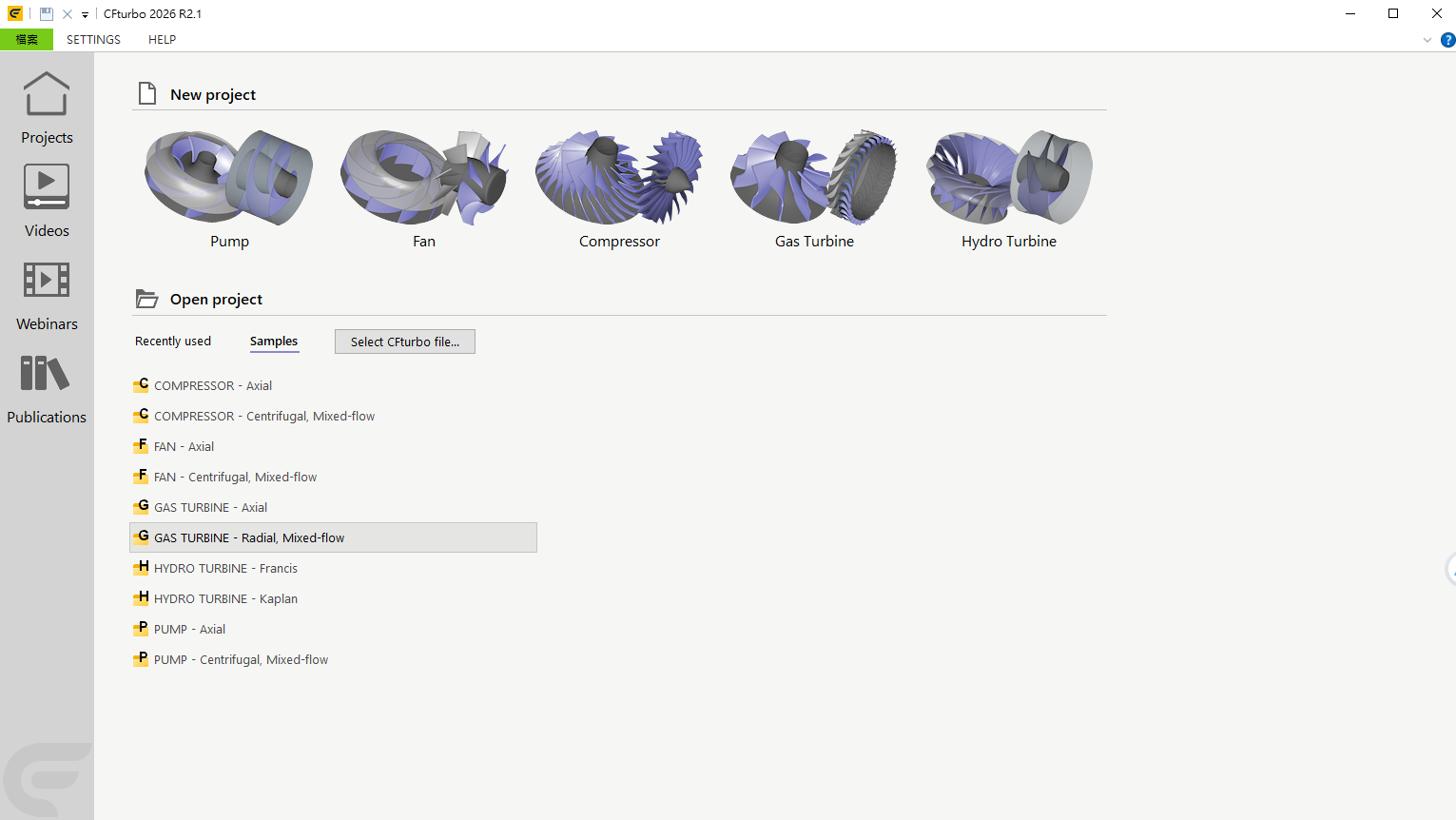This screenshot has height=820, width=1456.
Task: Open the PUMP - Axial sample
Action: tap(333, 629)
